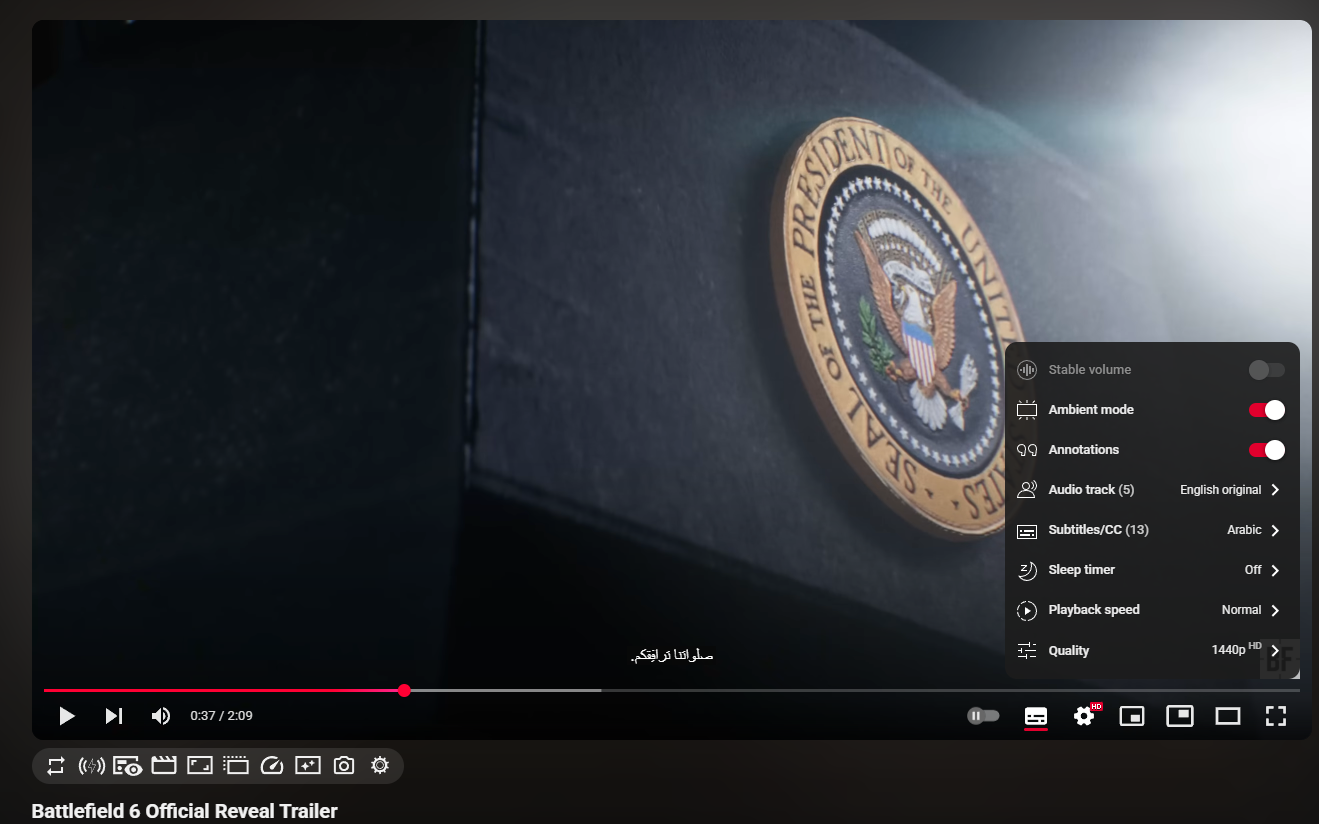The image size is (1319, 824).
Task: Turn off the Ambient mode switch
Action: coord(1267,410)
